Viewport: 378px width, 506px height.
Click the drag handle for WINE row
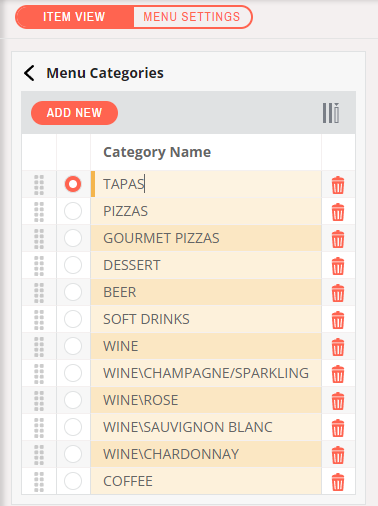click(x=39, y=347)
